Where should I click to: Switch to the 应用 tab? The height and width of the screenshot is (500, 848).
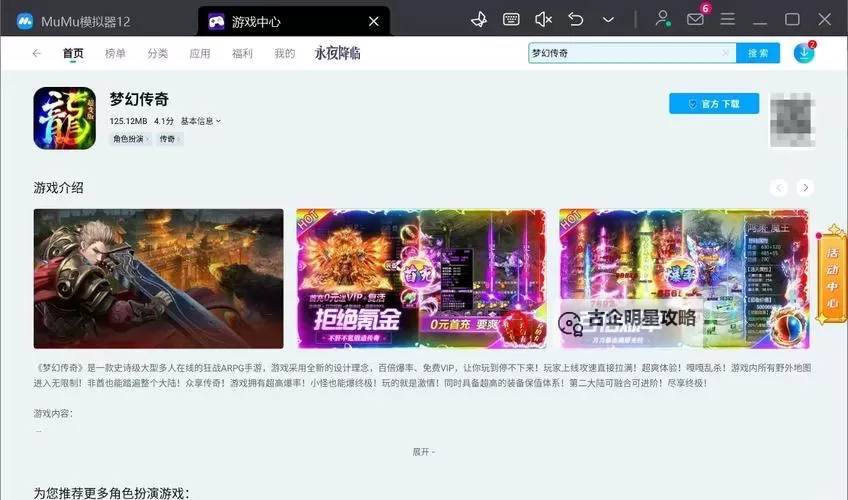[x=200, y=53]
